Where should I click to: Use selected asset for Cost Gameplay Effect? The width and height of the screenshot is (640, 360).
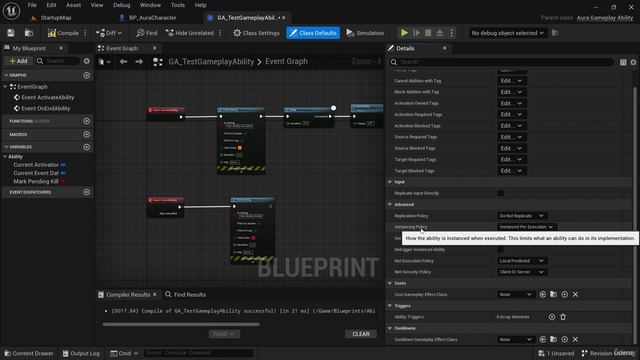pyautogui.click(x=542, y=294)
